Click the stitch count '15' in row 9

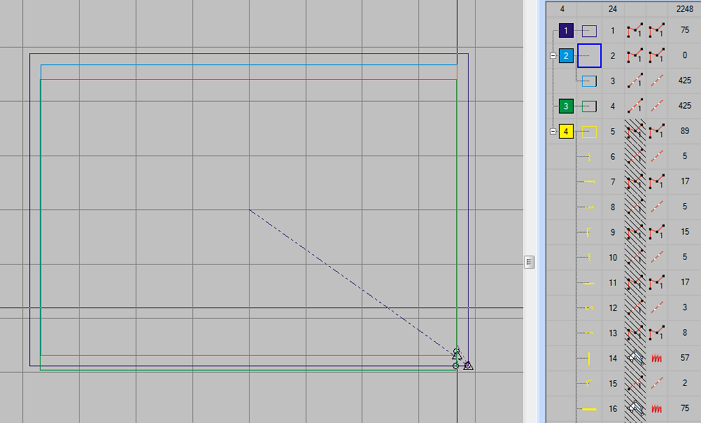tap(685, 232)
